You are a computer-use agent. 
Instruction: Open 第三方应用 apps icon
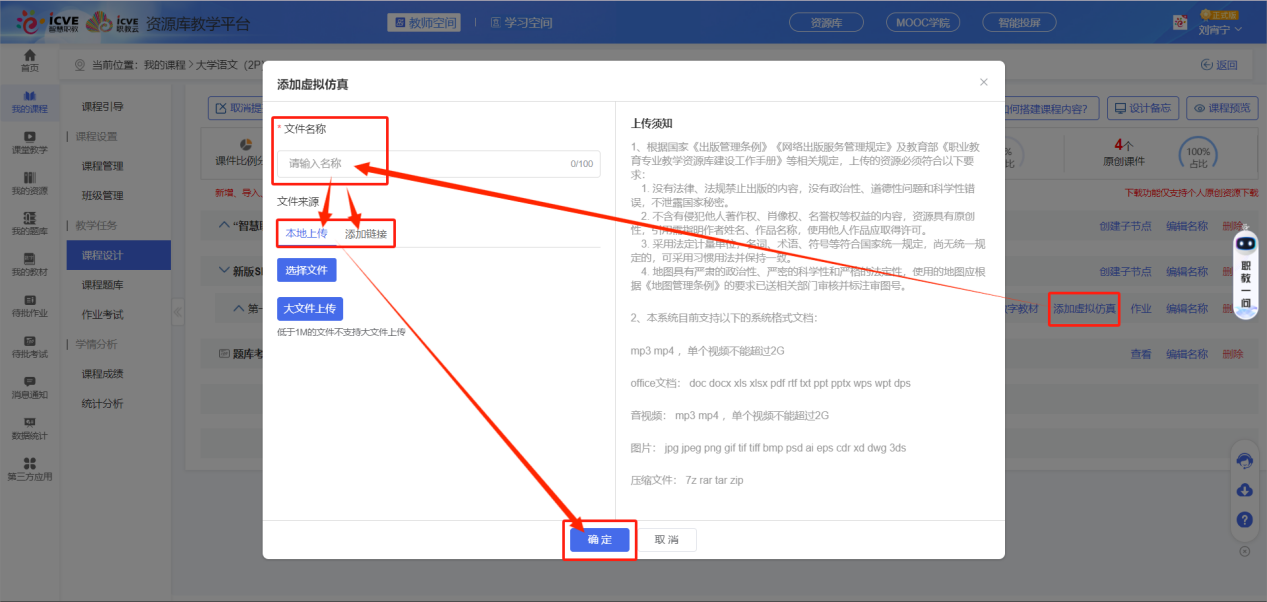(x=29, y=469)
